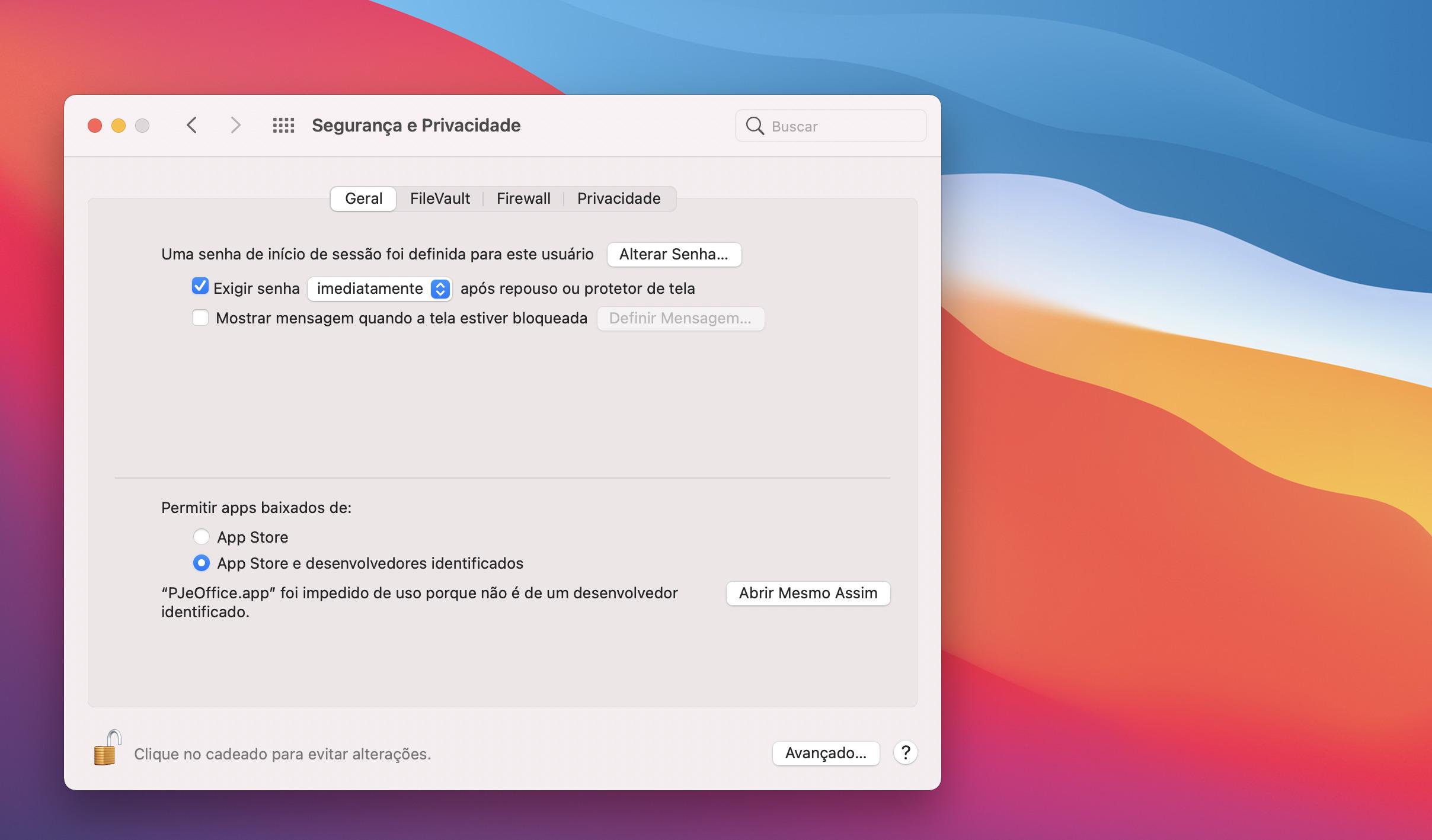Switch to the Firewall tab

click(x=523, y=197)
